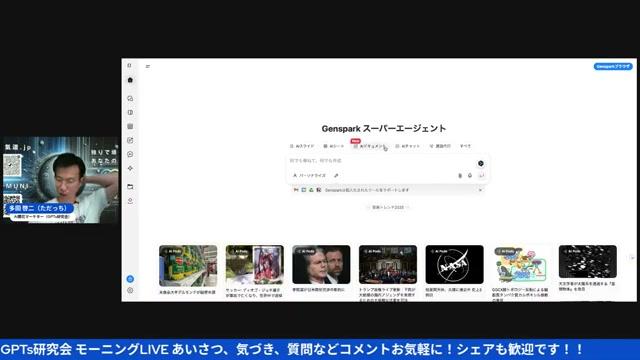Advance the news carousel with the right arrow
Screen dimensions: 640x360
pos(631,258)
